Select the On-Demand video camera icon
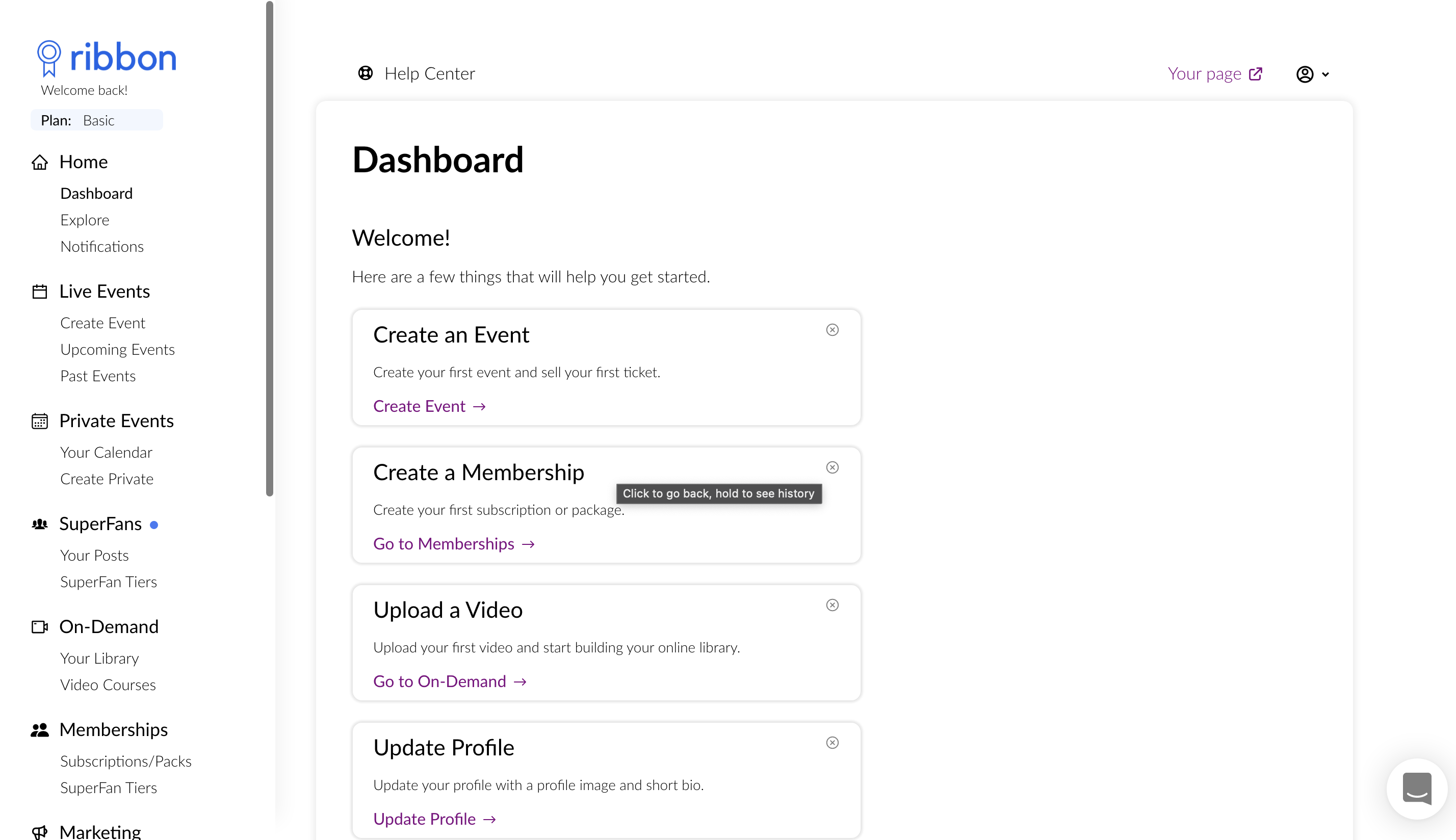 pyautogui.click(x=40, y=627)
